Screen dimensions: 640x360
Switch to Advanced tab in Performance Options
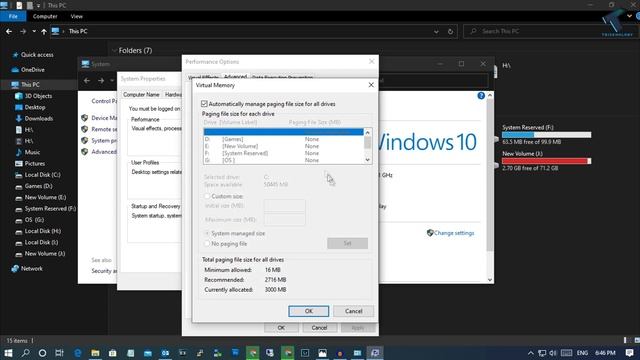point(235,77)
